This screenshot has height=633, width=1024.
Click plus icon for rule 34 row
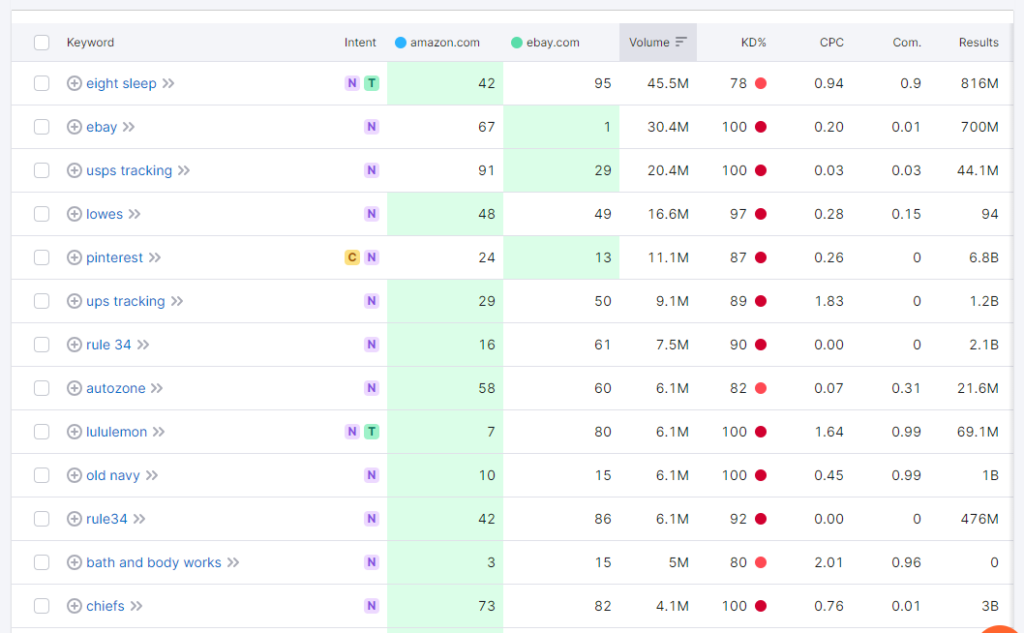(x=74, y=345)
